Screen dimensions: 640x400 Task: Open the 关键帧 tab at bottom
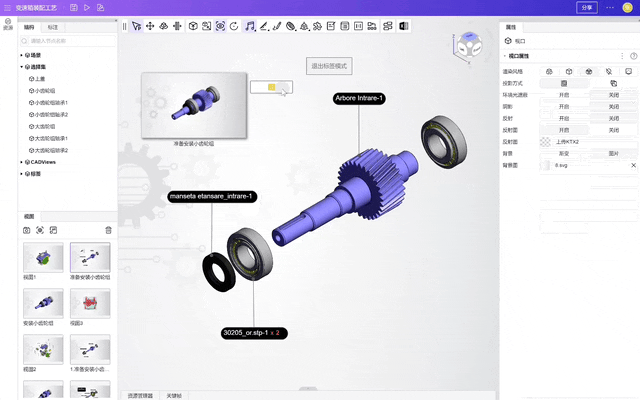coord(175,396)
